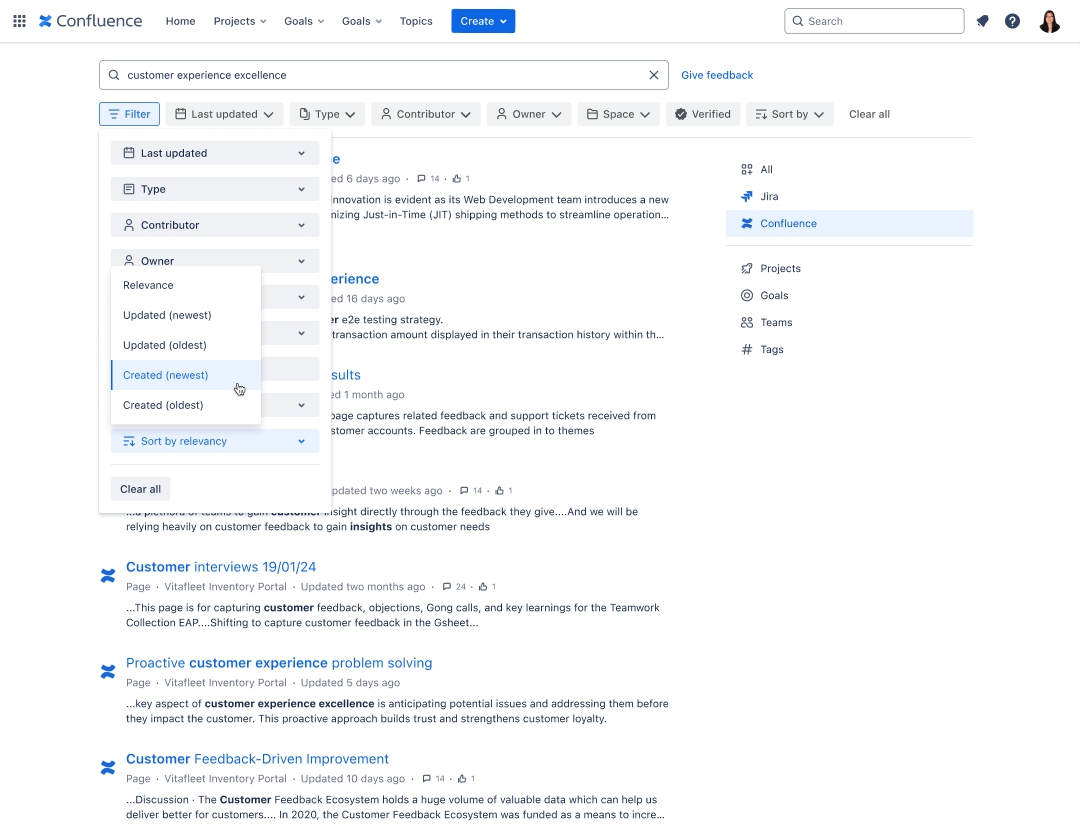Clear the search query using the X icon
The width and height of the screenshot is (1080, 828).
[653, 75]
